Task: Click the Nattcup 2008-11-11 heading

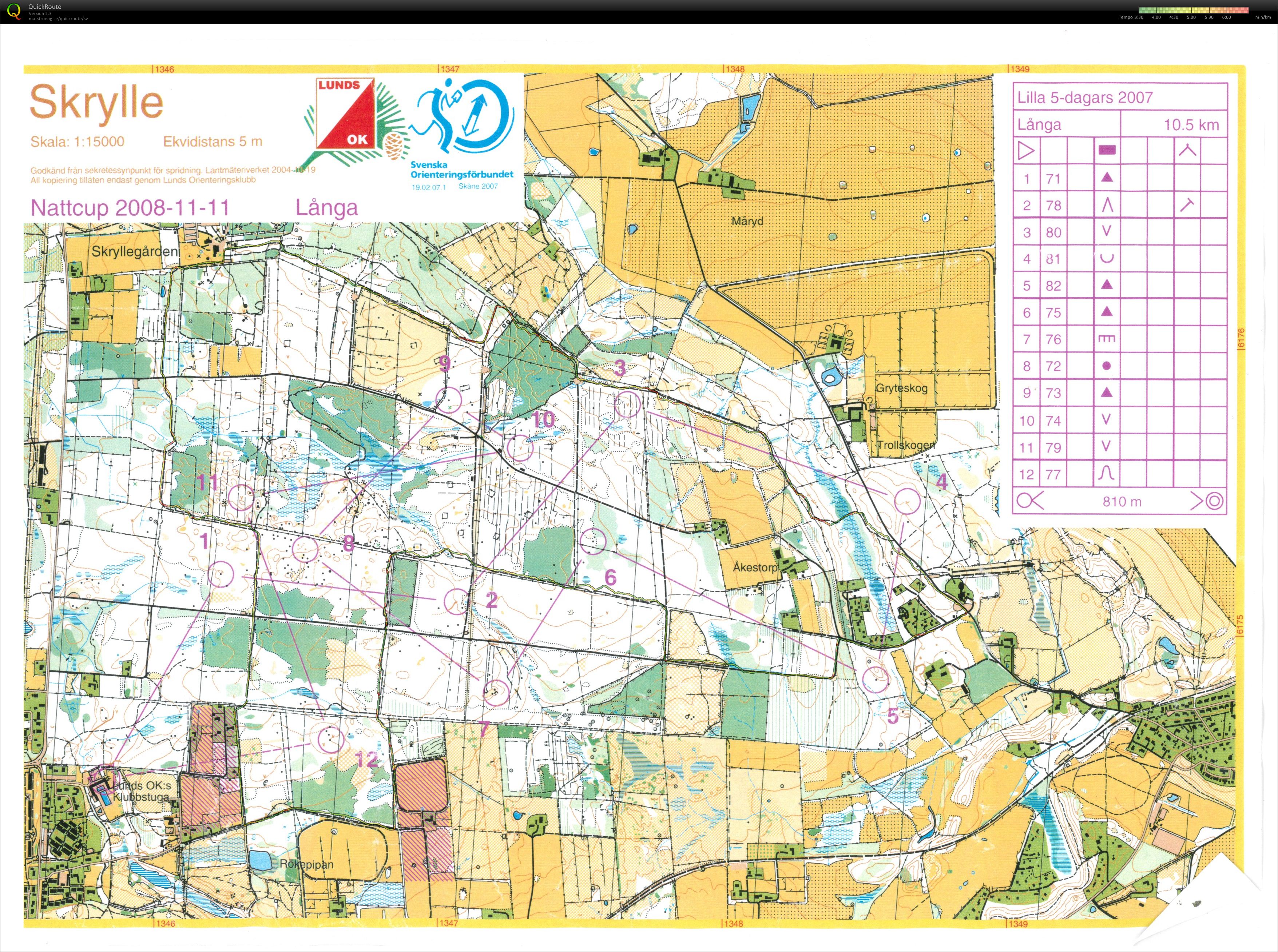Action: tap(130, 207)
